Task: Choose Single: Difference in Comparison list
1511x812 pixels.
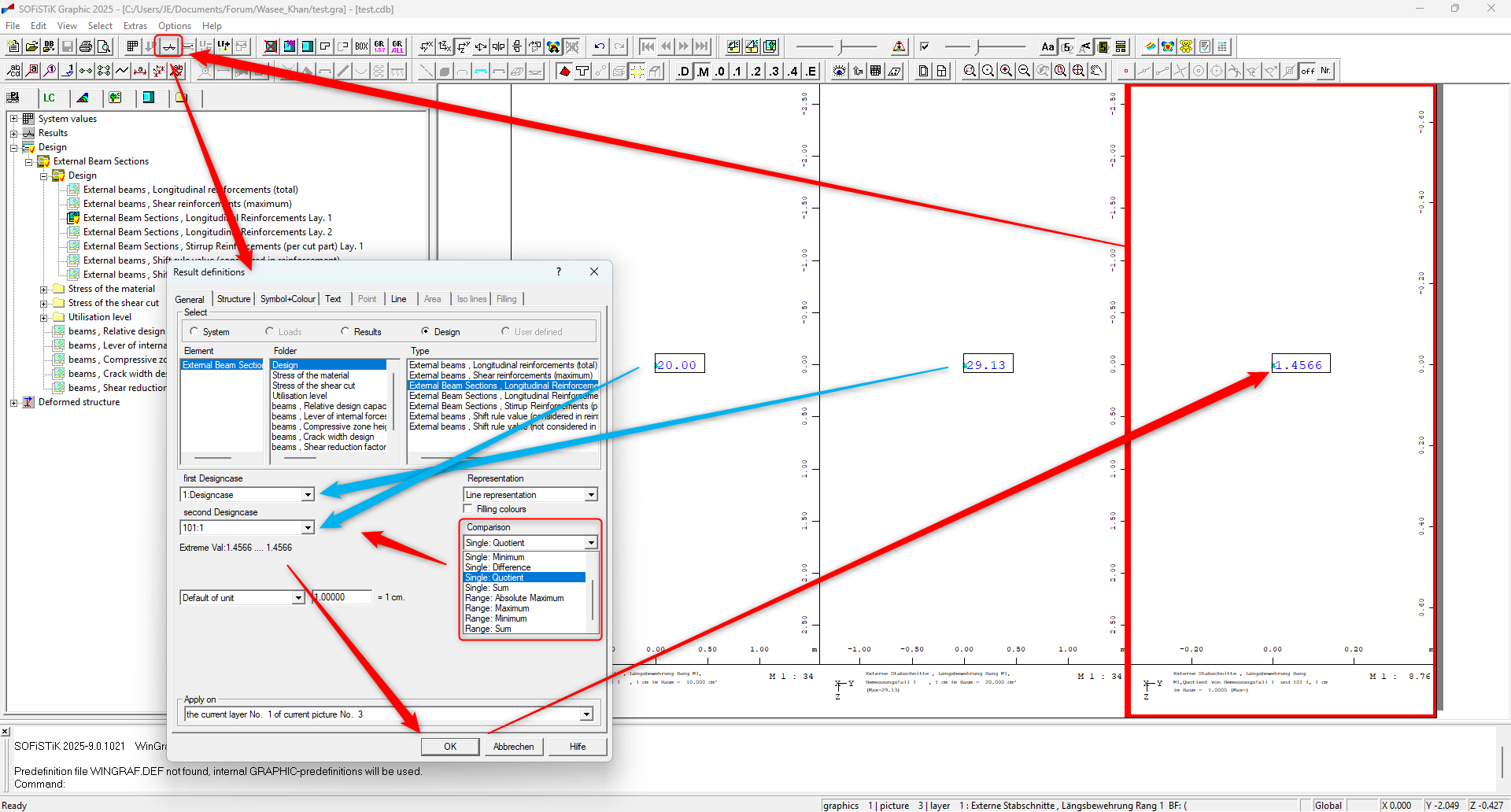Action: 497,567
